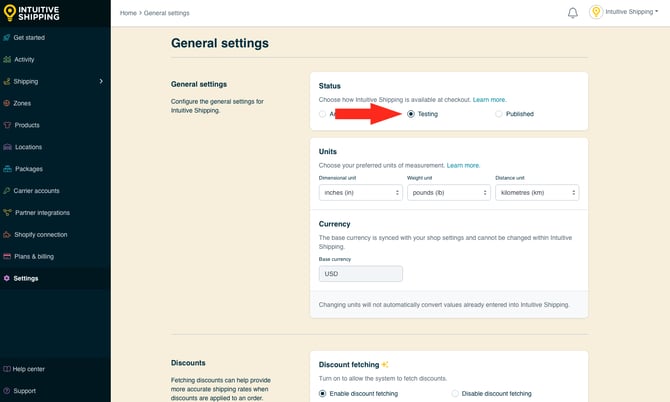Click the Settings gear icon
The image size is (670, 402).
[6, 278]
